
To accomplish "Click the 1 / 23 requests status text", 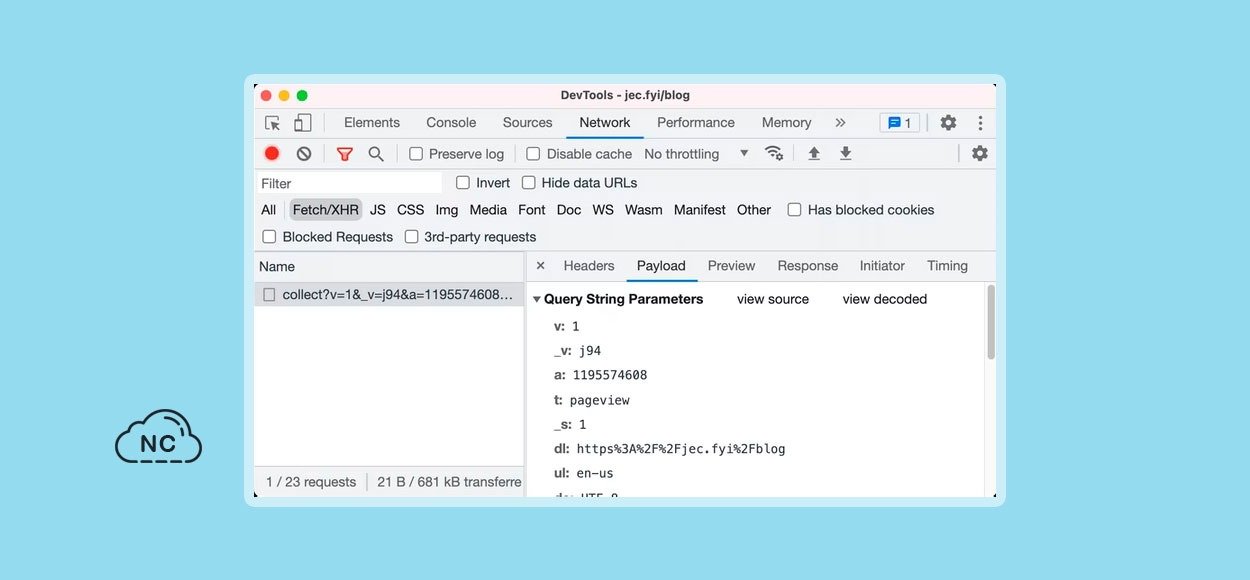I will click(311, 482).
